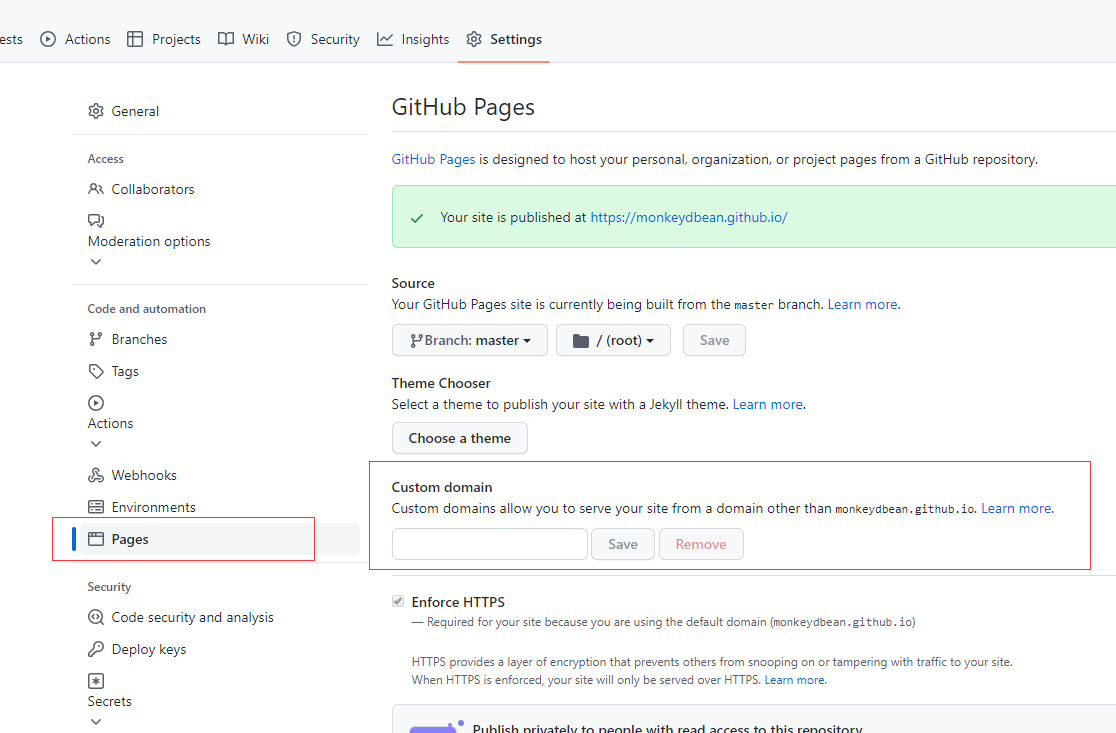
Task: Select Pages in the sidebar
Action: (x=219, y=539)
